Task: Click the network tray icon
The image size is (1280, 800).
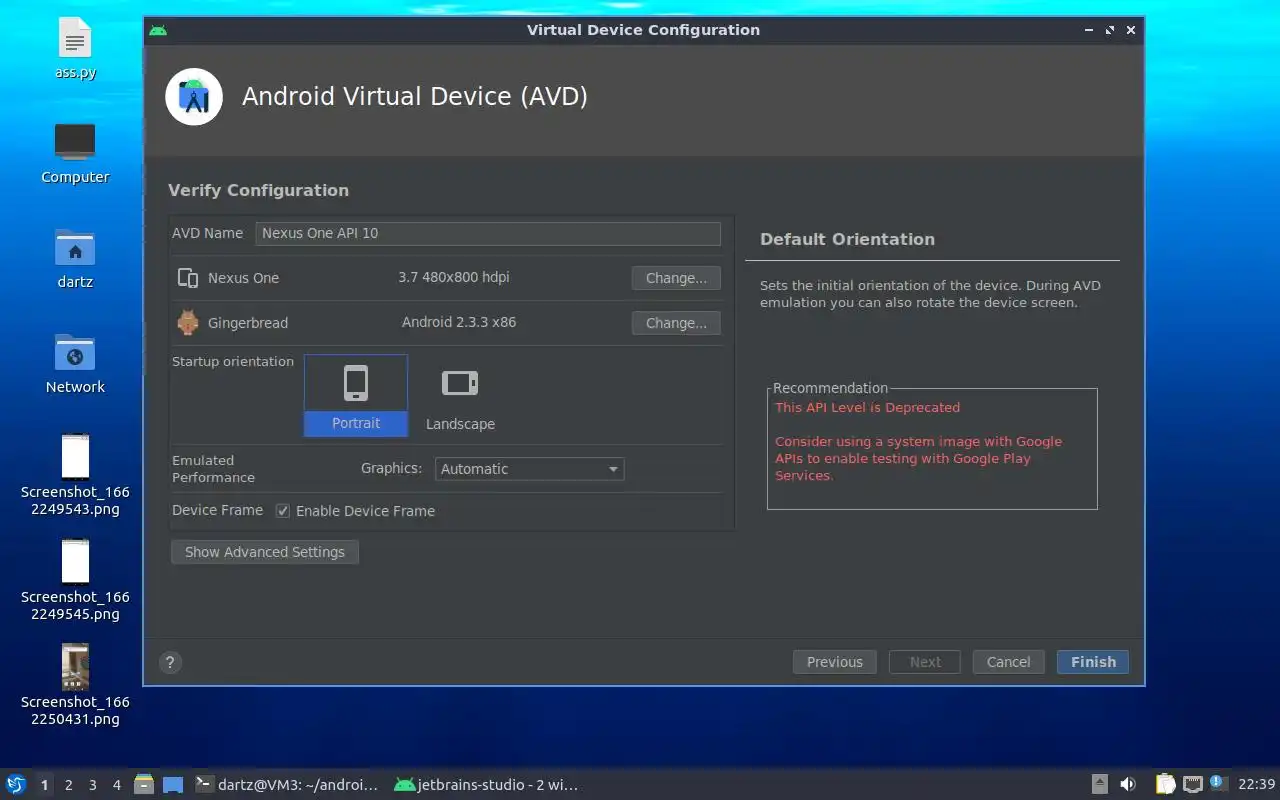Action: 1193,785
